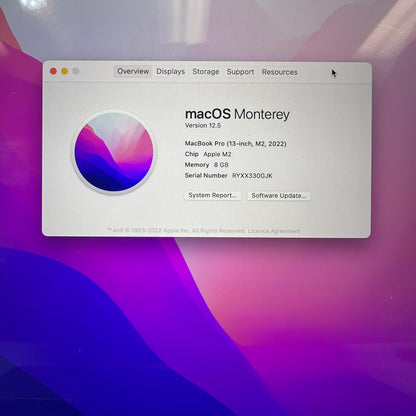
Task: Open the Displays tab
Action: tap(170, 72)
